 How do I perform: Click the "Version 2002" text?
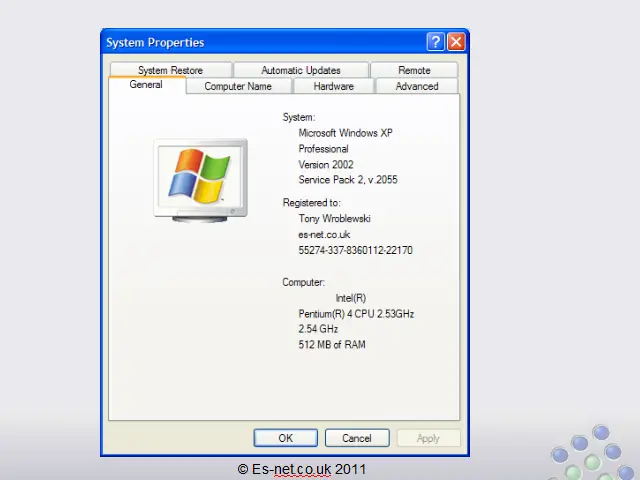coord(326,164)
